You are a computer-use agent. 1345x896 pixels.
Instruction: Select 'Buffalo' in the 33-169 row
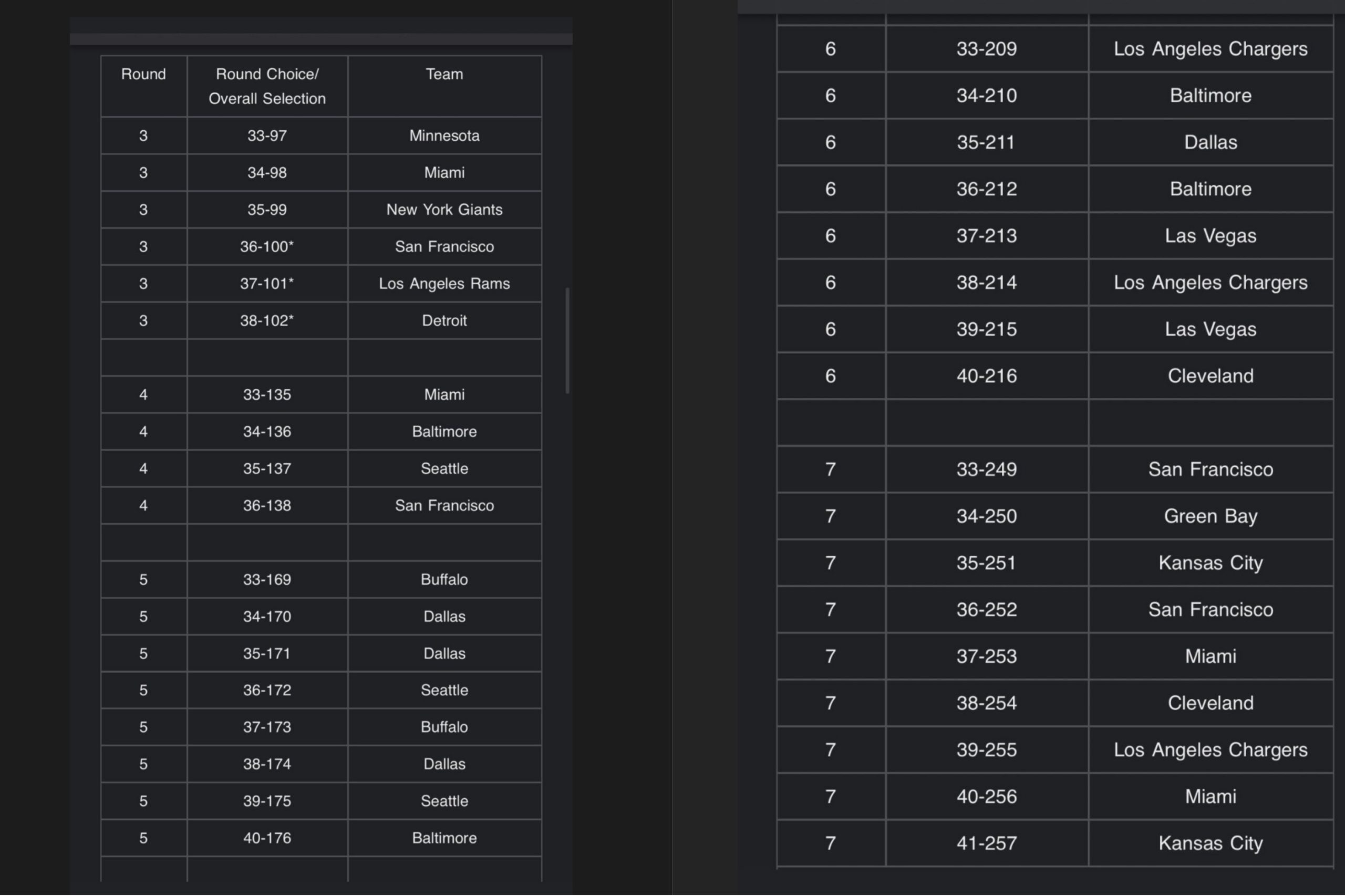(x=444, y=579)
